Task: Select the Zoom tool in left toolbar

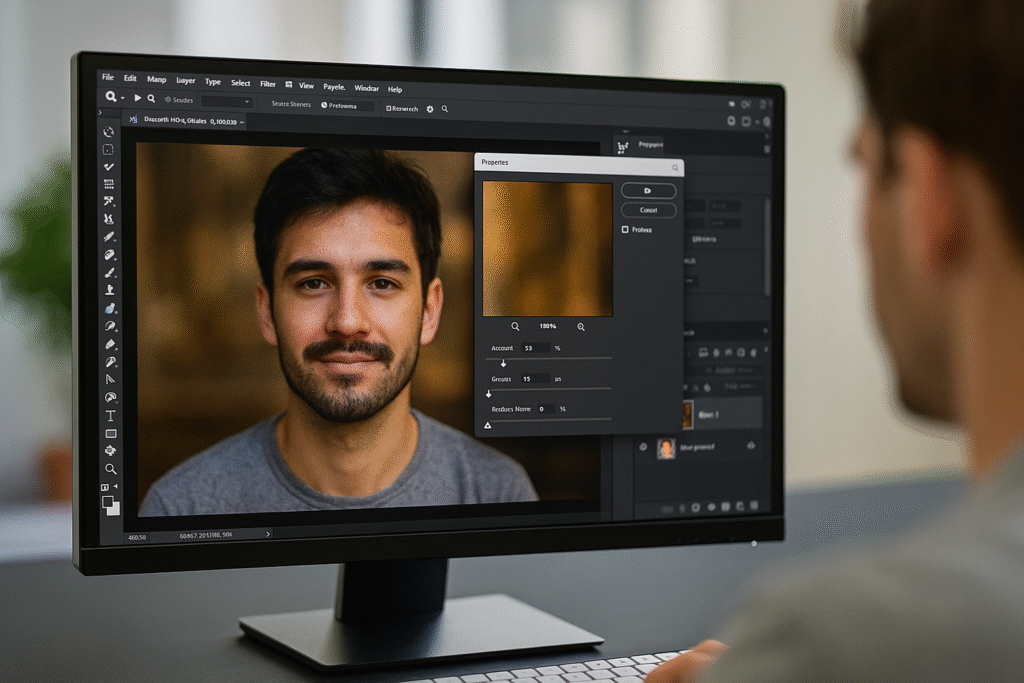Action: [x=110, y=468]
